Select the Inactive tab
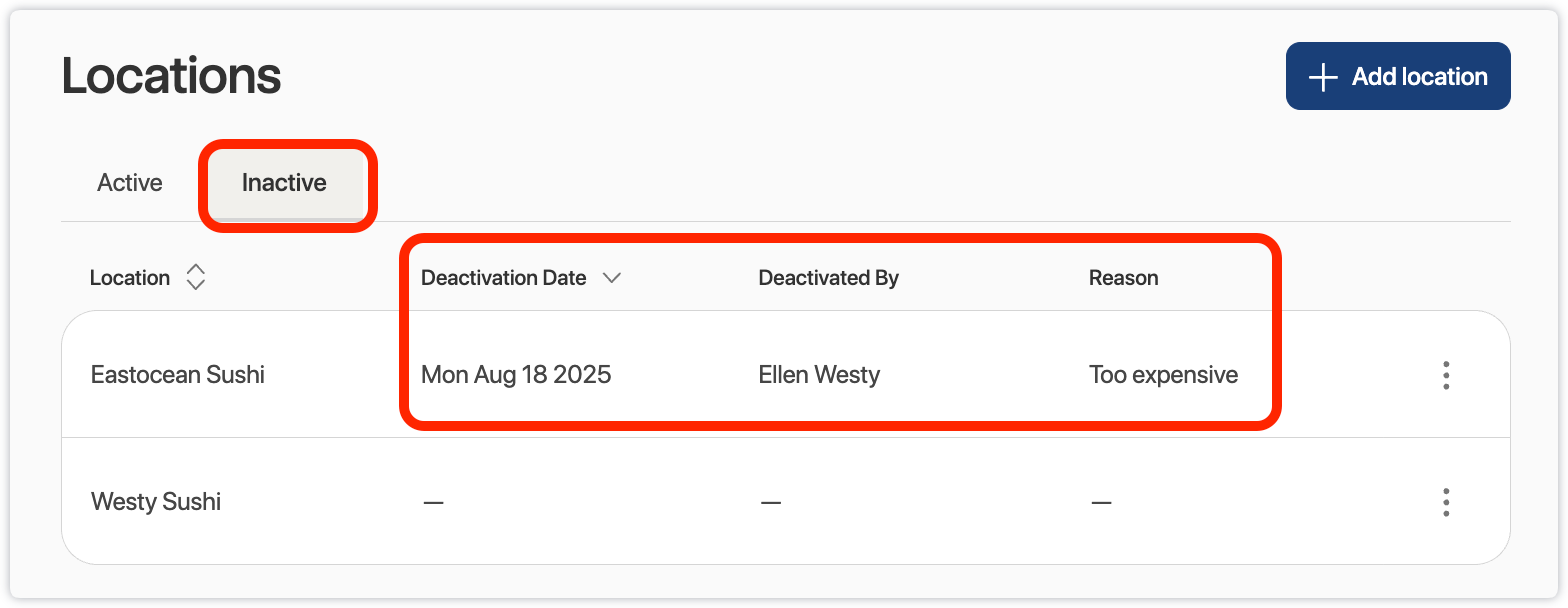The height and width of the screenshot is (608, 1568). coord(283,183)
